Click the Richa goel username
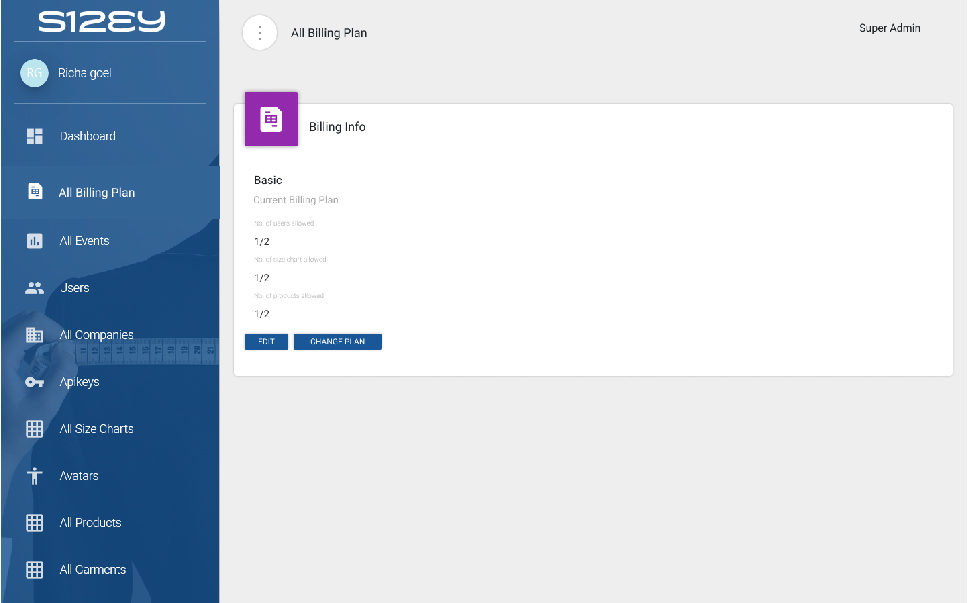Screen dimensions: 968x603 [85, 73]
